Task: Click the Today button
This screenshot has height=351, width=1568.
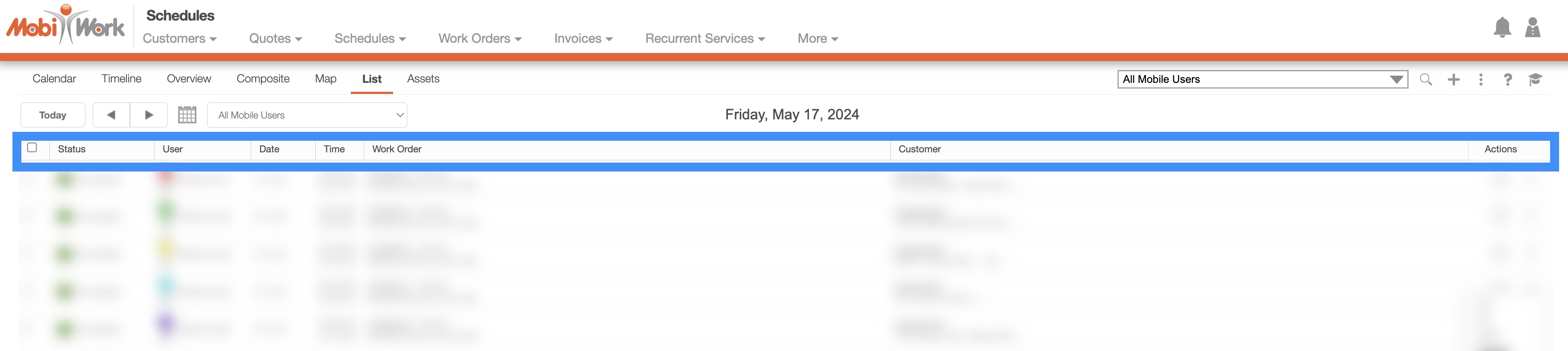Action: 53,115
